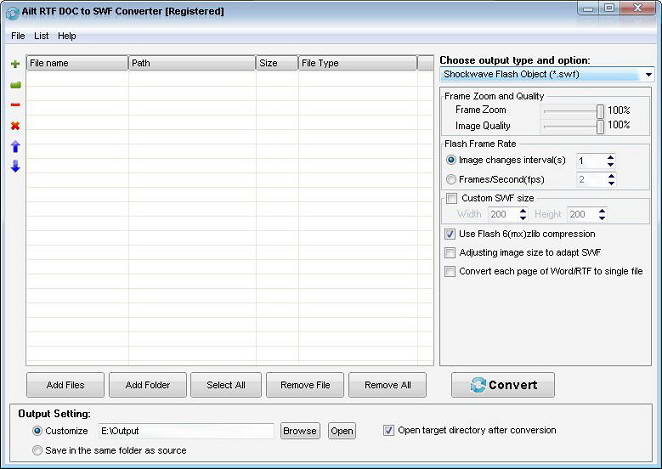
Task: Click the File name column header
Action: coord(77,63)
